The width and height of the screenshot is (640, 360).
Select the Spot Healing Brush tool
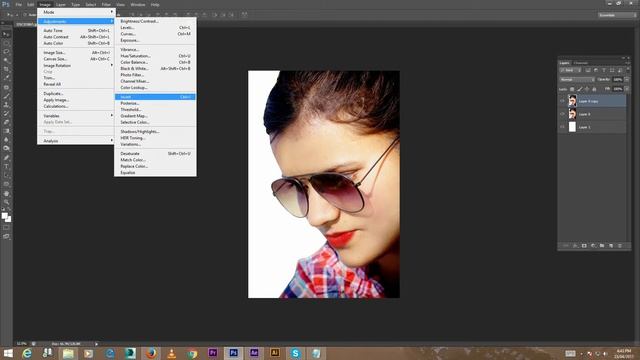[x=6, y=87]
